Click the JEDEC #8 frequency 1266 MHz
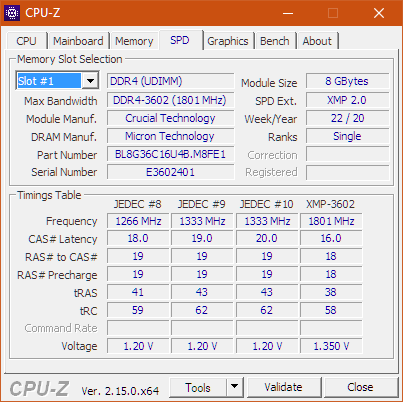Image resolution: width=403 pixels, height=402 pixels. (138, 221)
